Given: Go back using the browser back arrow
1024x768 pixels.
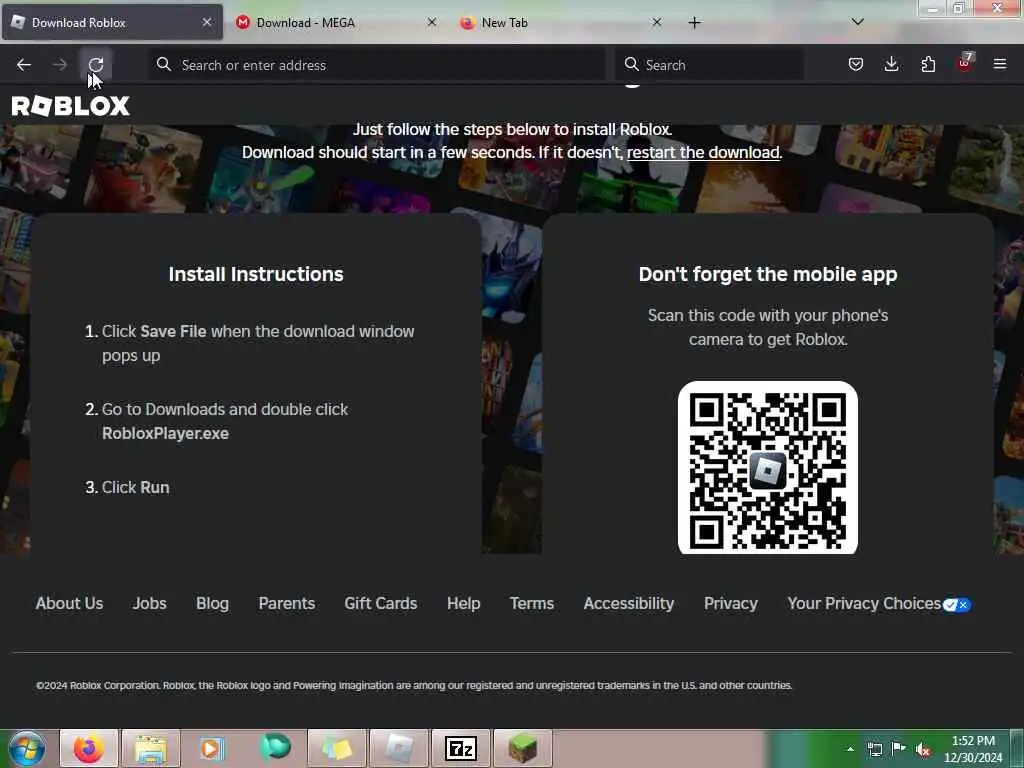Looking at the screenshot, I should (24, 65).
